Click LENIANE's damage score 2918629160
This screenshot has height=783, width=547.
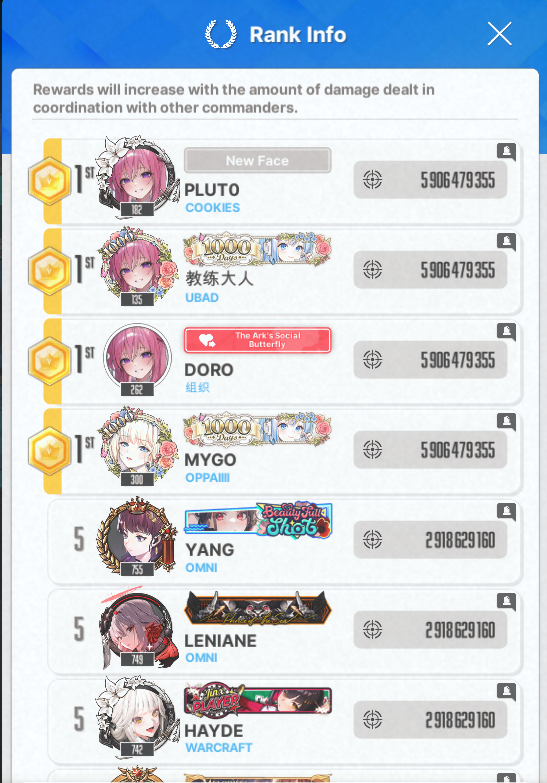(x=460, y=630)
